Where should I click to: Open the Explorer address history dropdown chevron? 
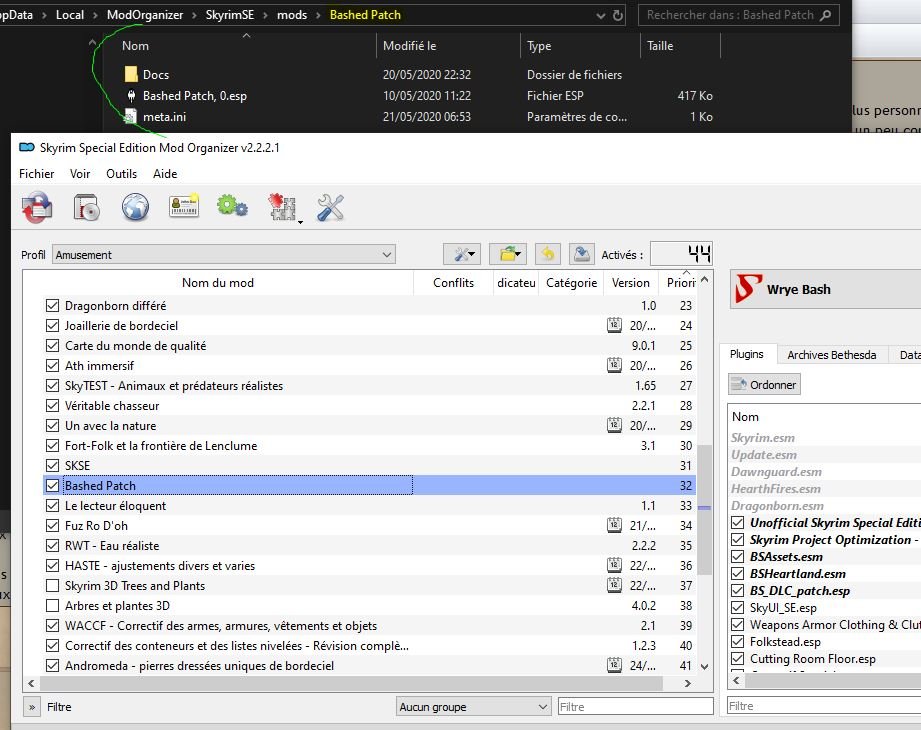tap(600, 16)
